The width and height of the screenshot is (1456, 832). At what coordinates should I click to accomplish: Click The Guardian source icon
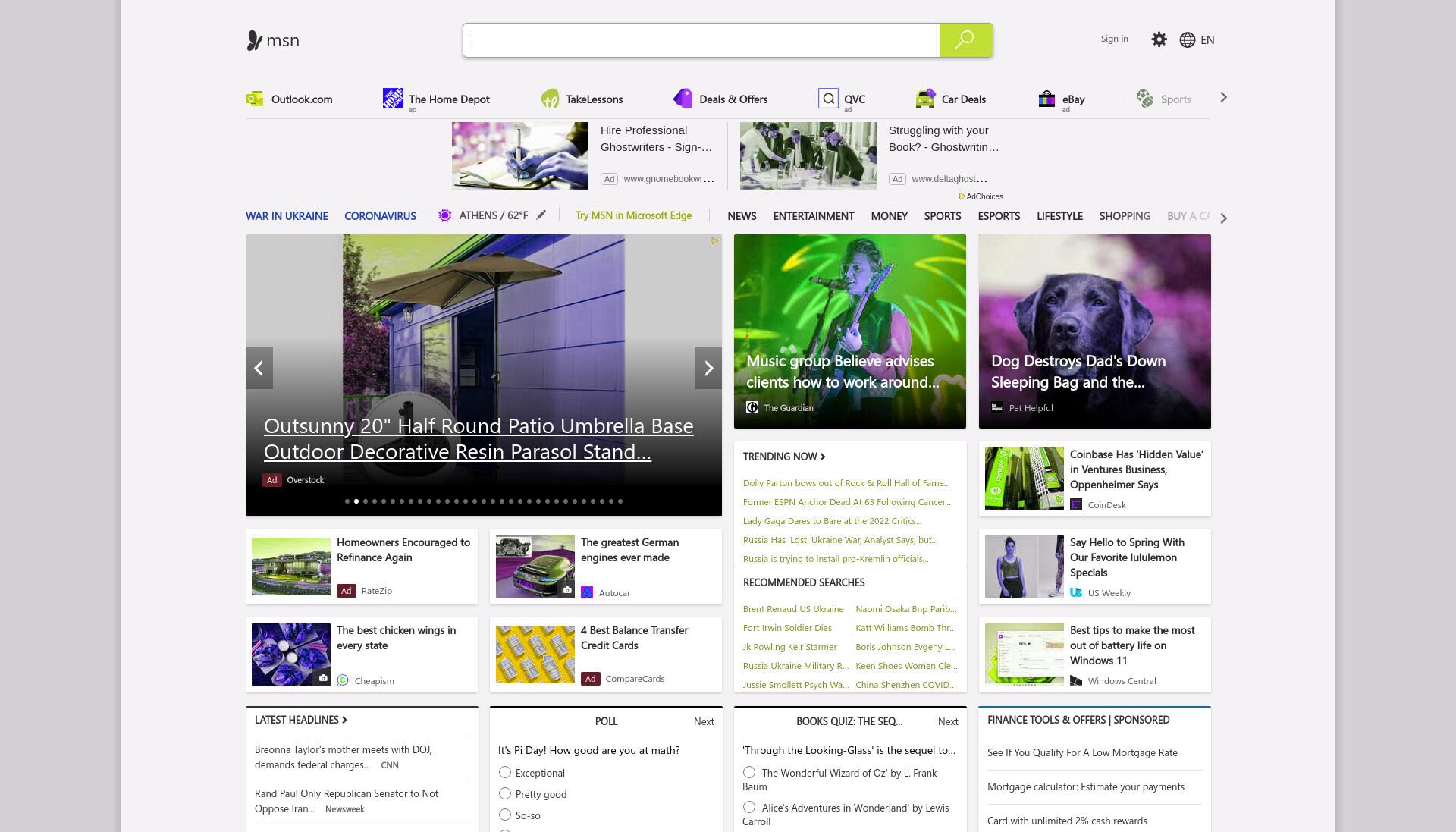click(752, 407)
